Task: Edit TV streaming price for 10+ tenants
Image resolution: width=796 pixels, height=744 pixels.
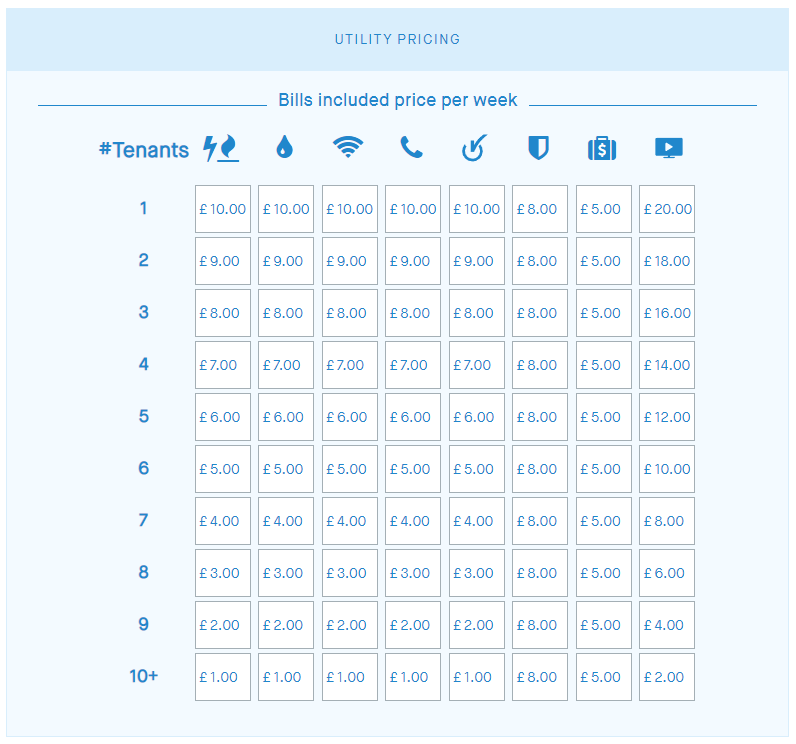Action: pyautogui.click(x=667, y=678)
